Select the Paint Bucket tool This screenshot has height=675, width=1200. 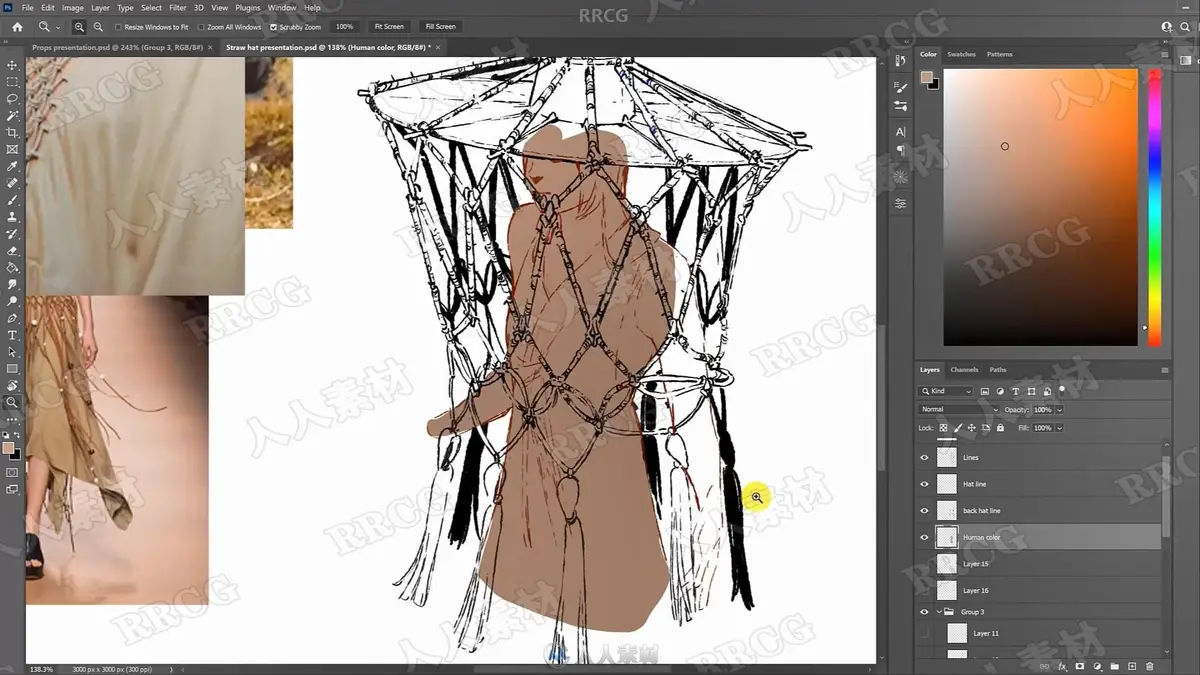click(12, 268)
